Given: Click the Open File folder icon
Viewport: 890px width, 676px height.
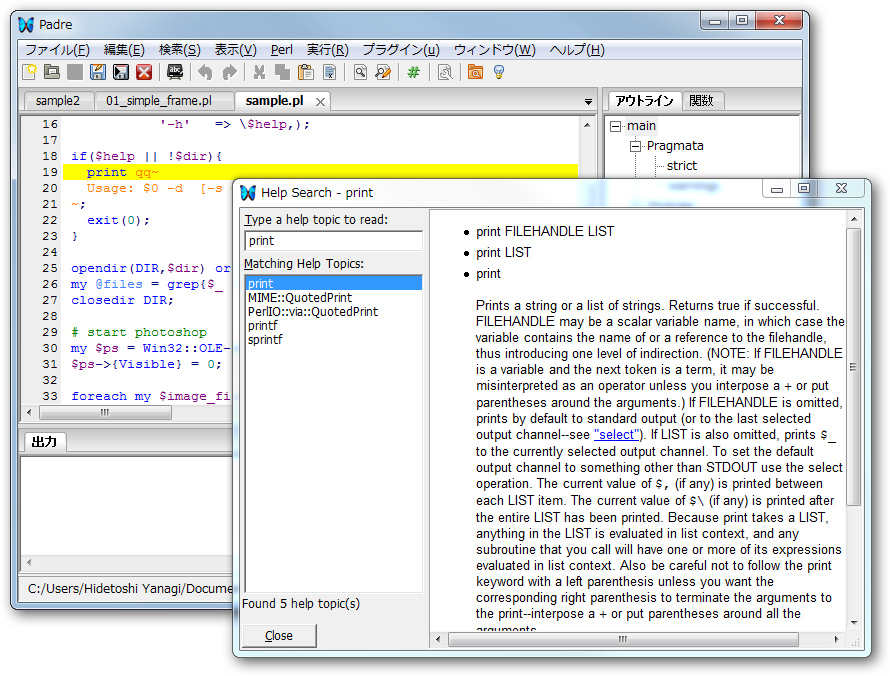Looking at the screenshot, I should pyautogui.click(x=51, y=72).
